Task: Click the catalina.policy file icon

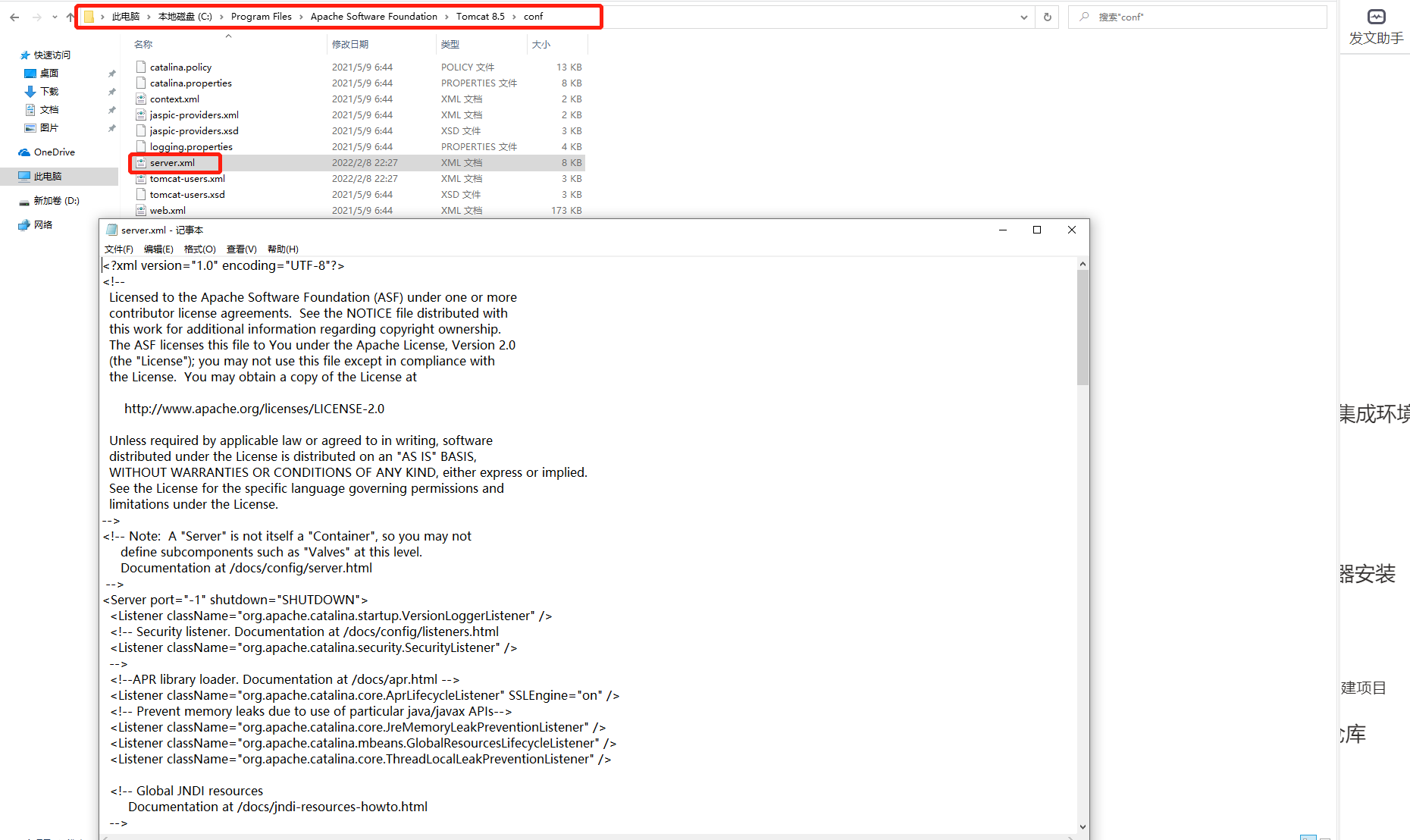Action: click(x=141, y=67)
